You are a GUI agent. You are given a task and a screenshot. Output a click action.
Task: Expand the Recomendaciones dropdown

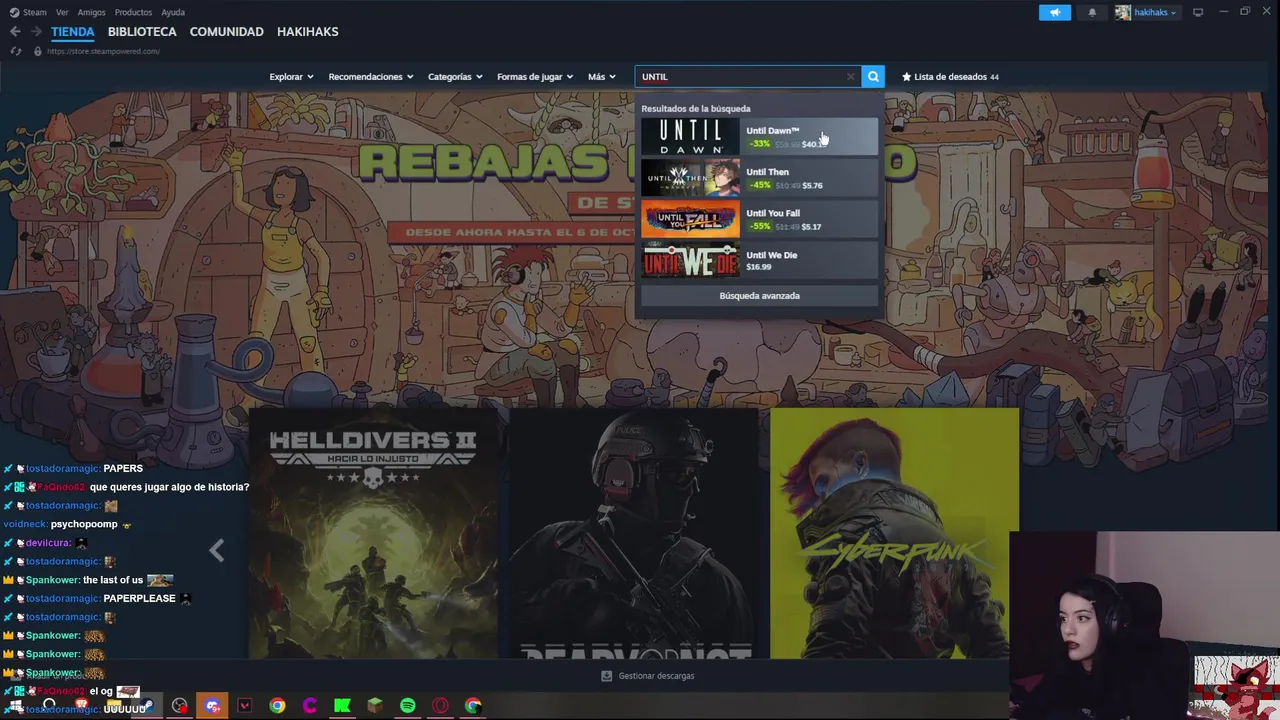click(371, 76)
